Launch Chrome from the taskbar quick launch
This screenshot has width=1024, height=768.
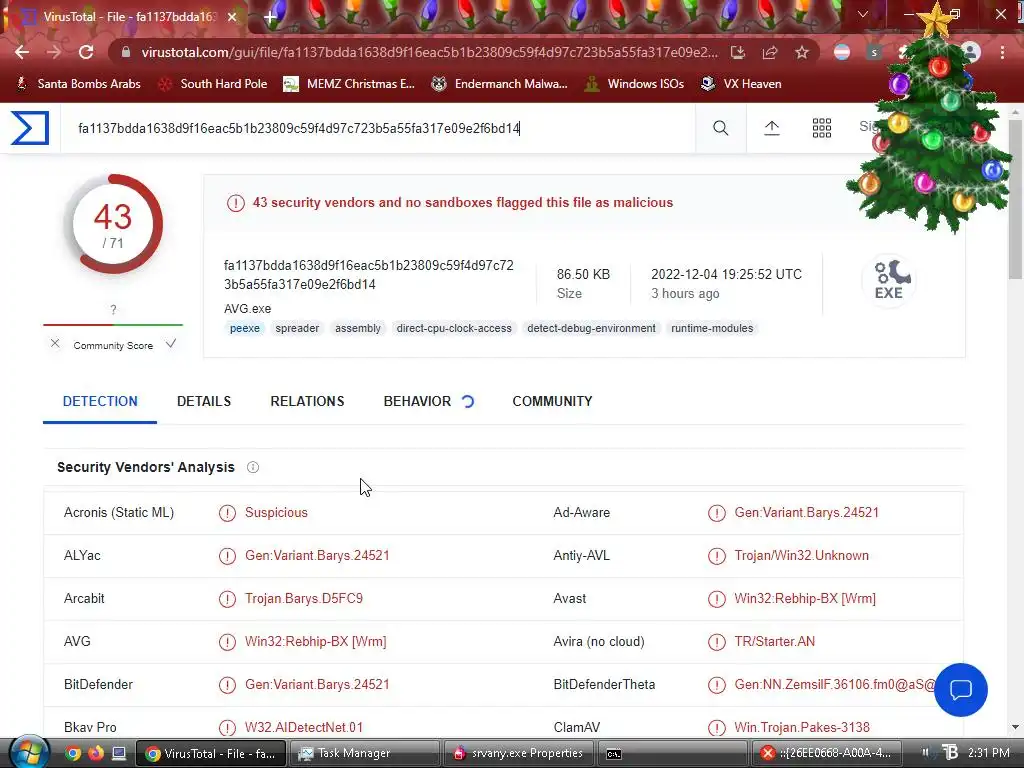73,753
